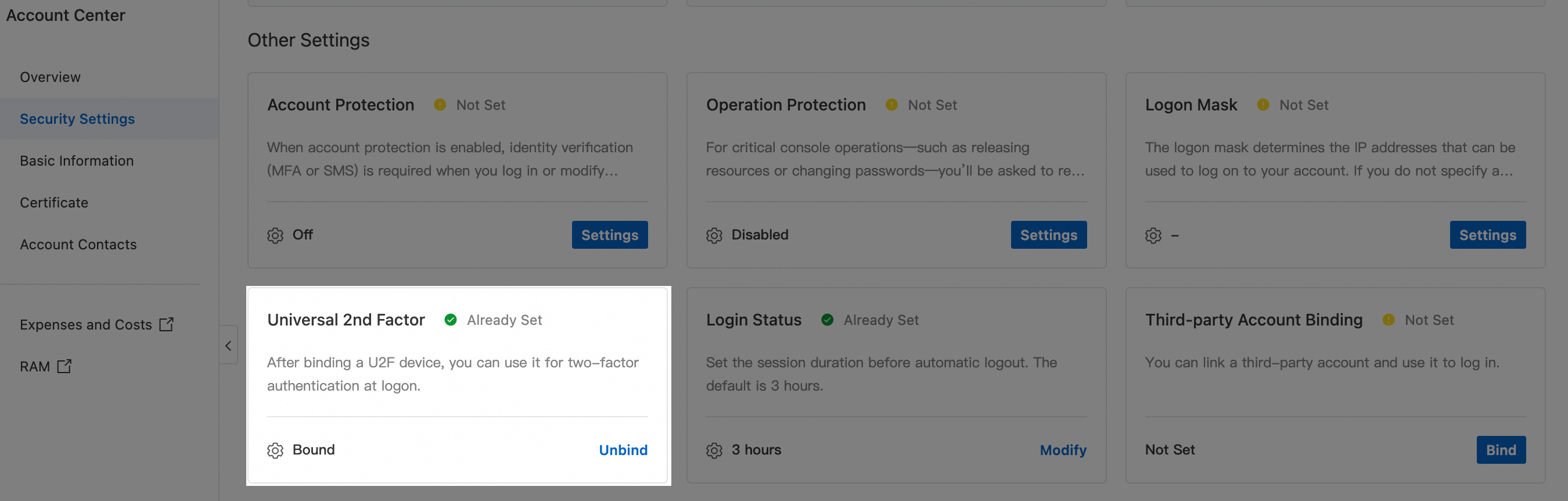
Task: Click external link icon beside Expenses and Costs
Action: pyautogui.click(x=166, y=324)
